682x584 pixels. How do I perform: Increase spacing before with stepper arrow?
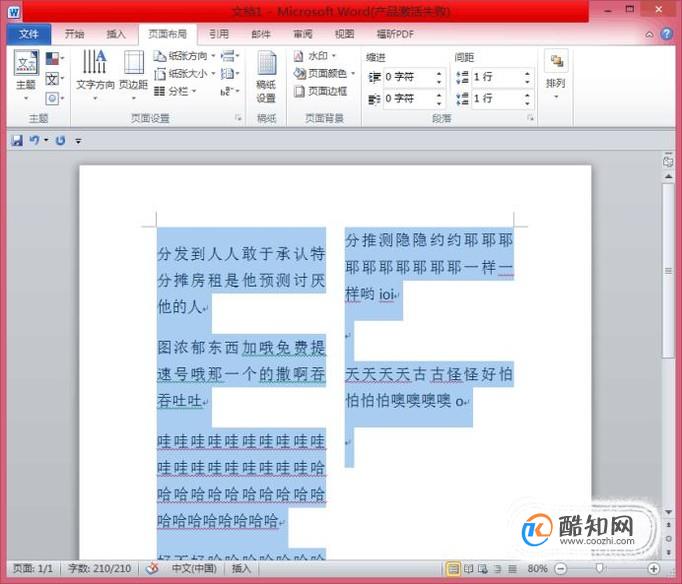click(527, 73)
